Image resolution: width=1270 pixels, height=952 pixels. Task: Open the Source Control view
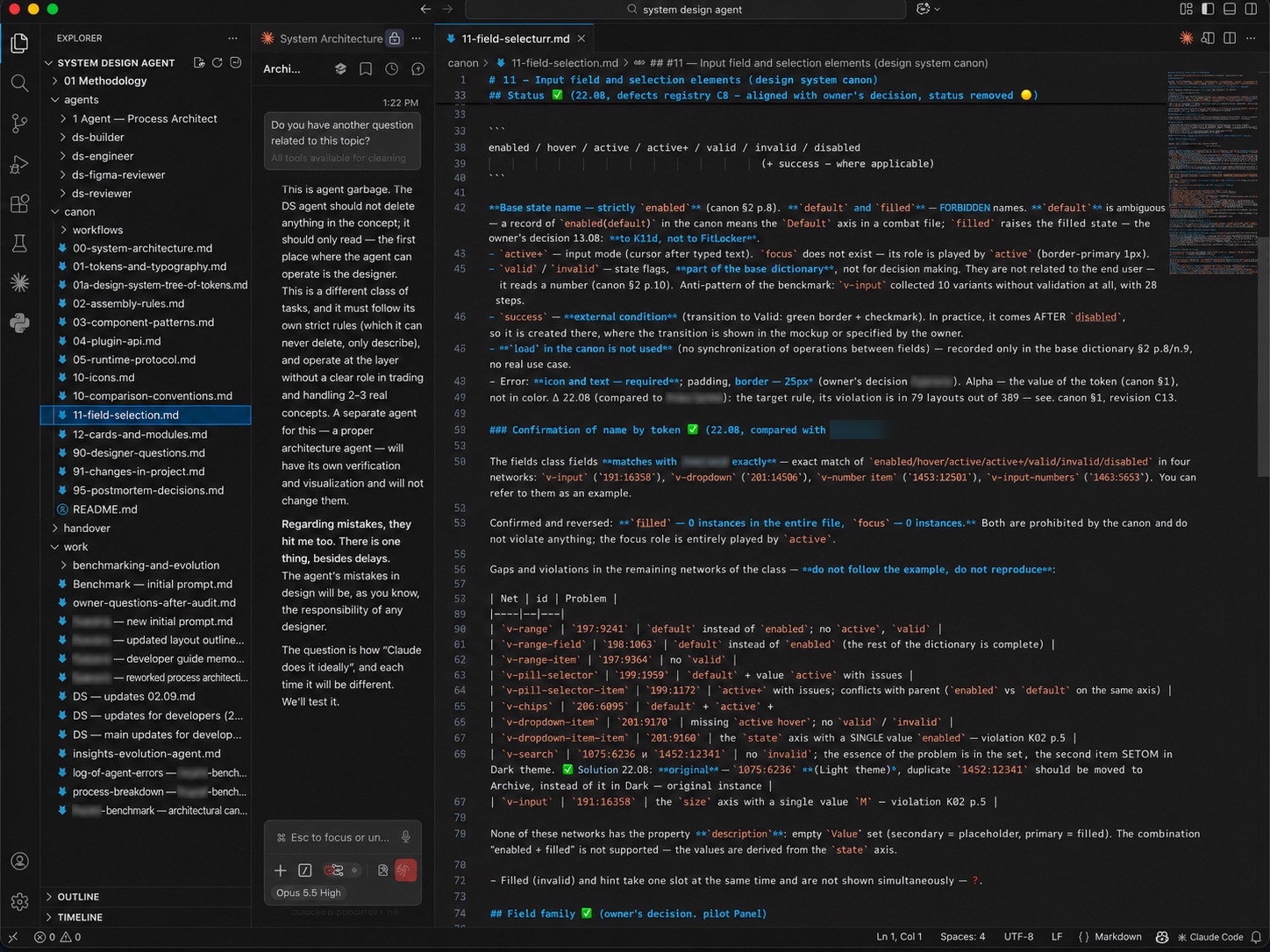pyautogui.click(x=19, y=124)
